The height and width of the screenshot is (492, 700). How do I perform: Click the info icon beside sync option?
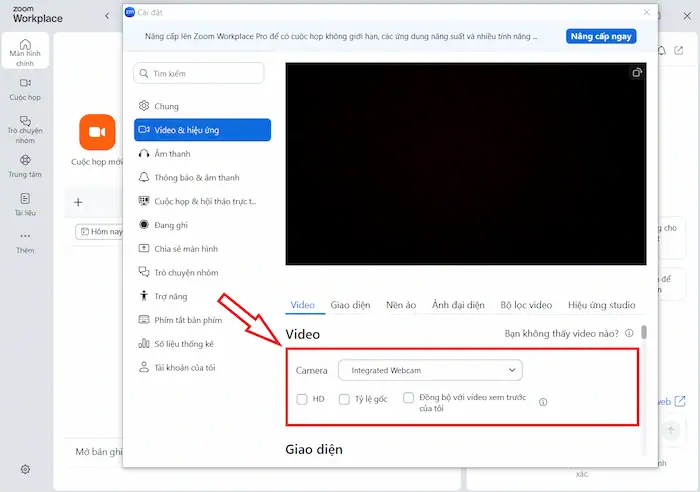(543, 403)
